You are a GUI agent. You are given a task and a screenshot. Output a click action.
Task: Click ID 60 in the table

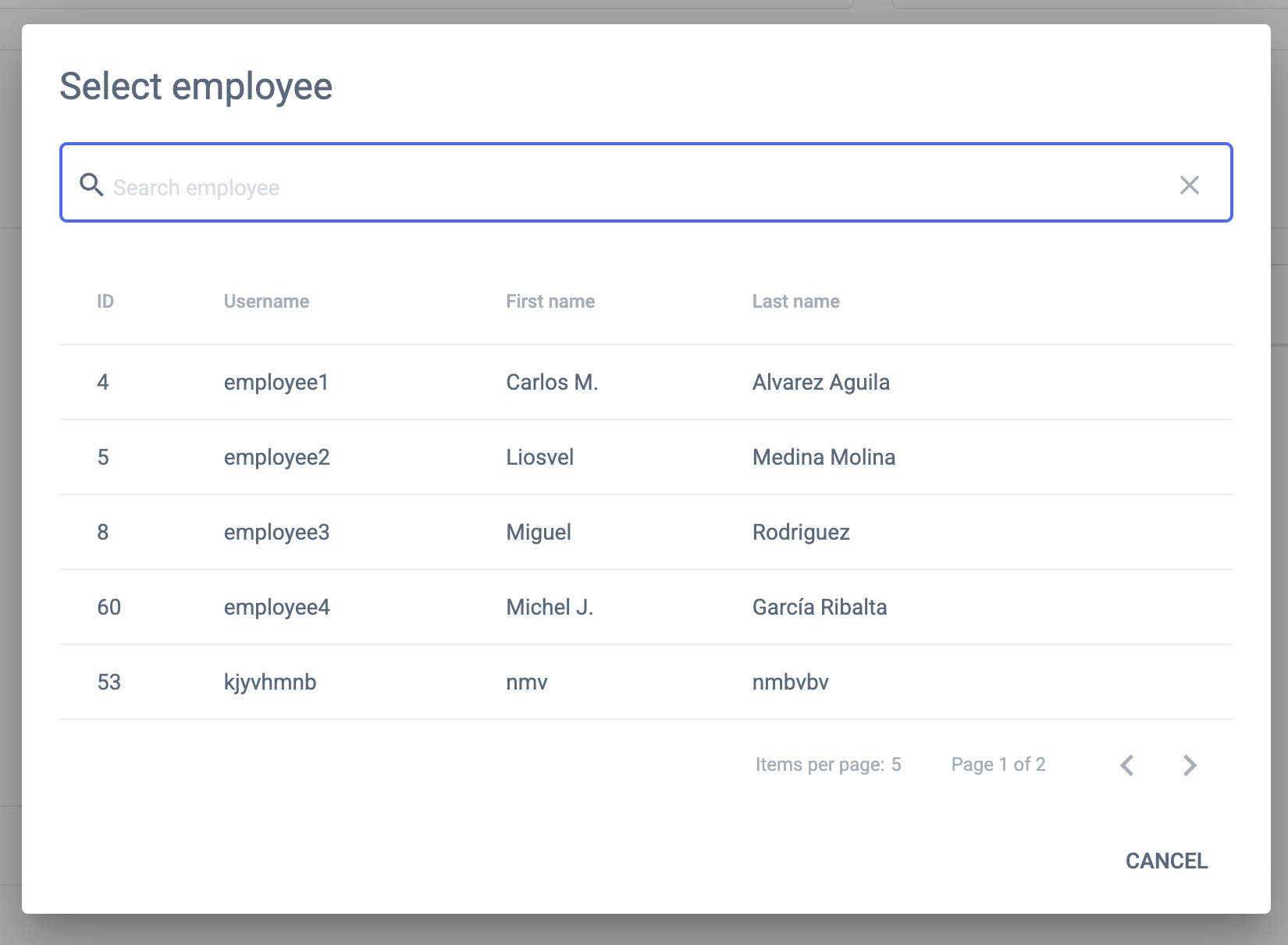109,607
